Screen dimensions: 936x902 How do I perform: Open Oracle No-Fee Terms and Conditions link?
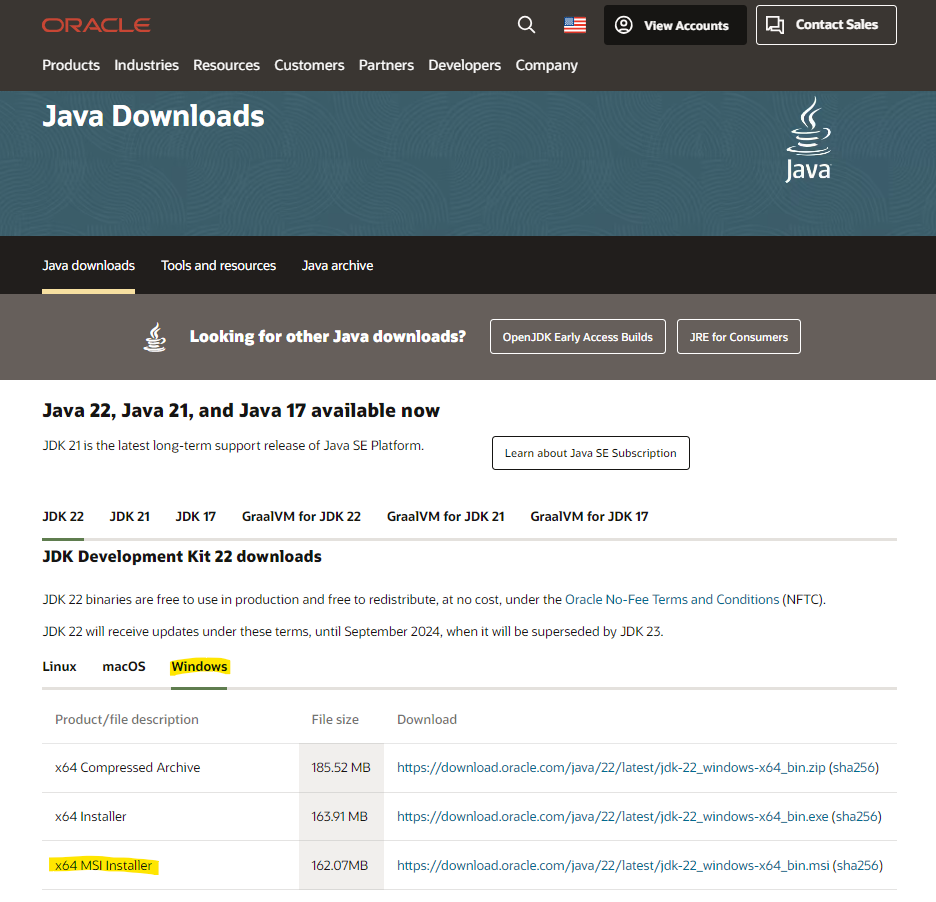click(x=672, y=599)
